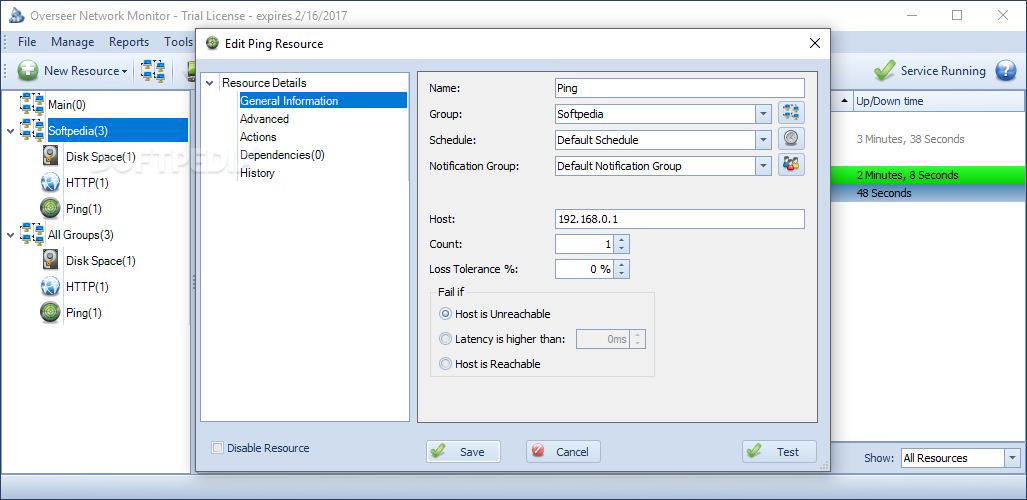Click the New Resource plus icon
Viewport: 1027px width, 500px height.
(28, 71)
